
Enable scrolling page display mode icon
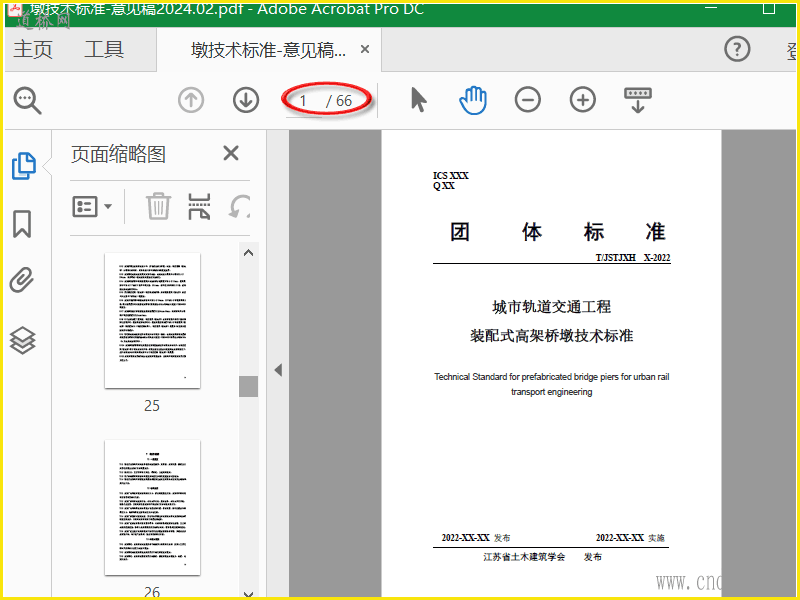(638, 100)
